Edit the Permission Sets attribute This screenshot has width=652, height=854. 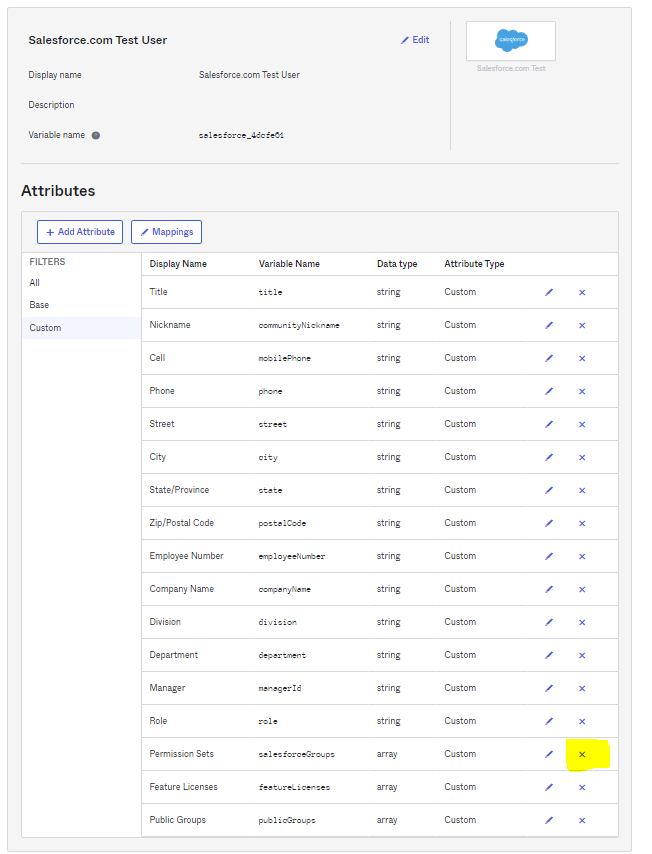tap(549, 754)
